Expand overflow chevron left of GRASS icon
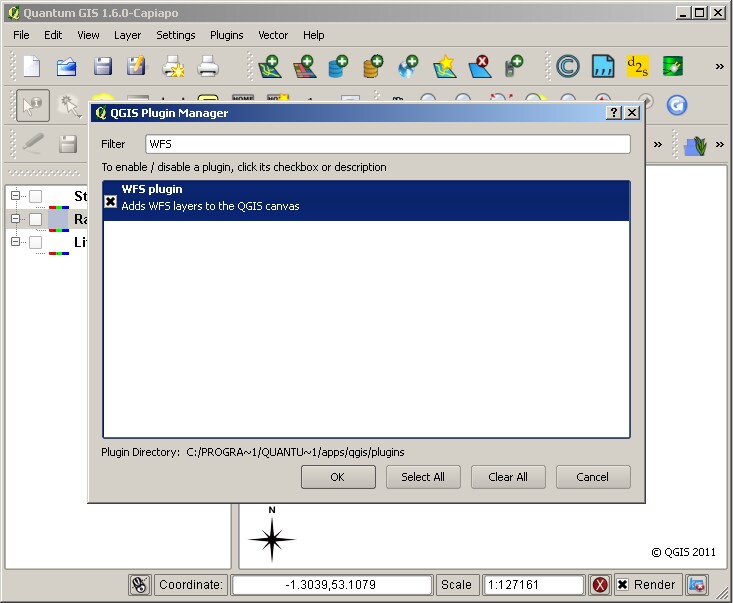 click(658, 144)
